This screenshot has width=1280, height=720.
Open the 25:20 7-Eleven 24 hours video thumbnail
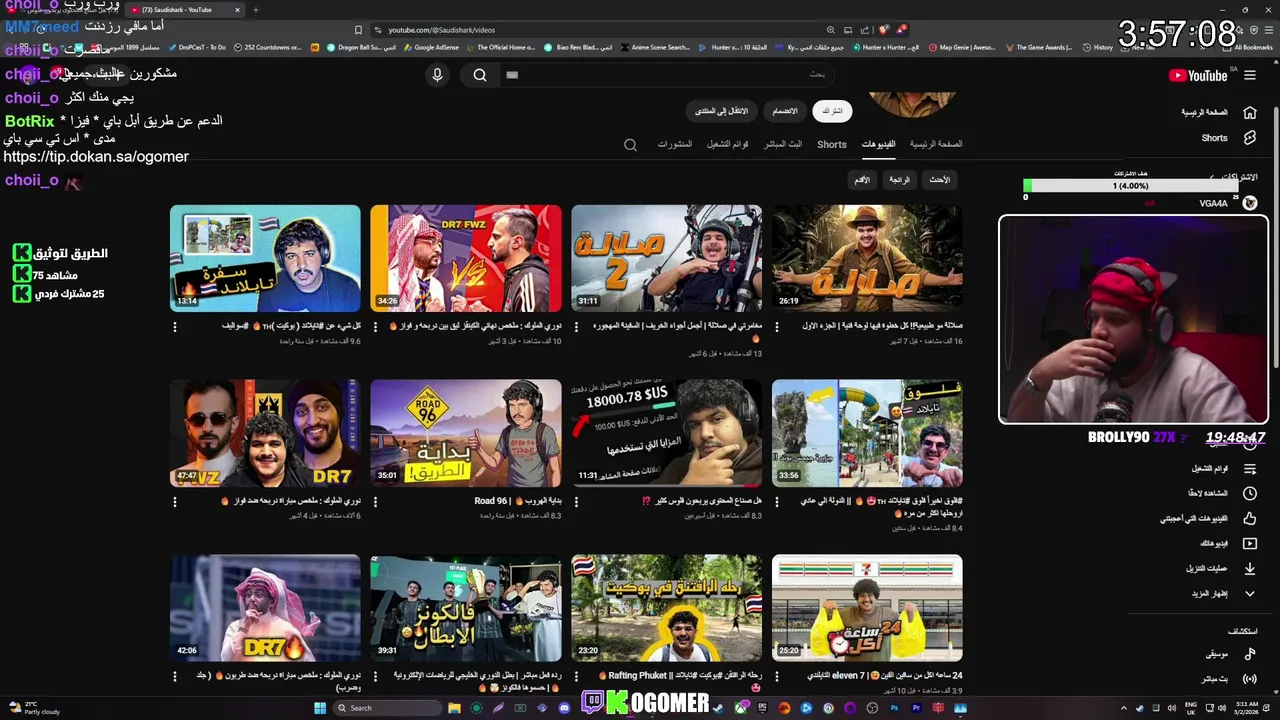coord(867,608)
